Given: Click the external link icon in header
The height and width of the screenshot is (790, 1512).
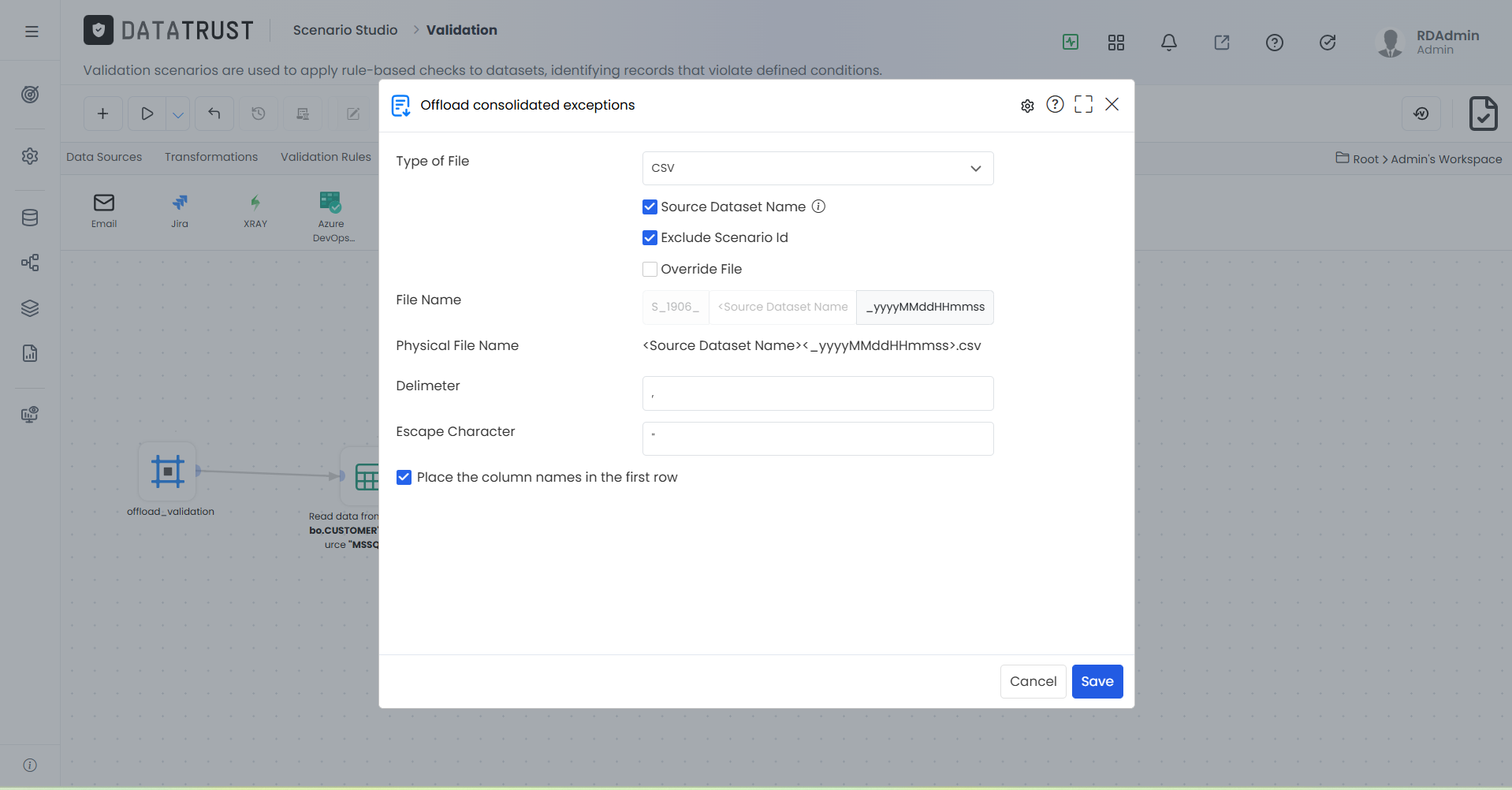Looking at the screenshot, I should (1222, 43).
